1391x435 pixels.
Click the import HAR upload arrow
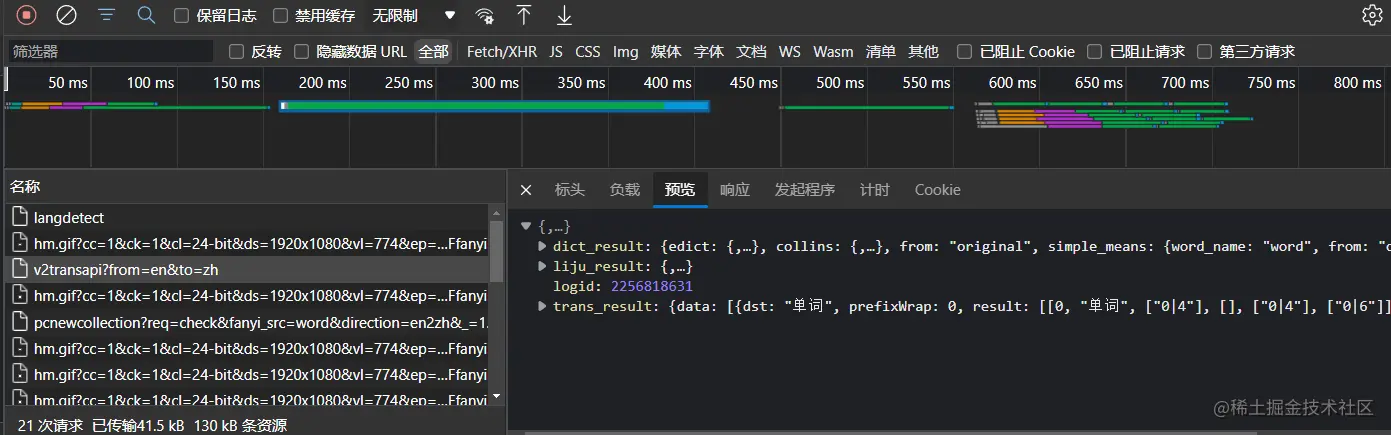click(x=524, y=15)
